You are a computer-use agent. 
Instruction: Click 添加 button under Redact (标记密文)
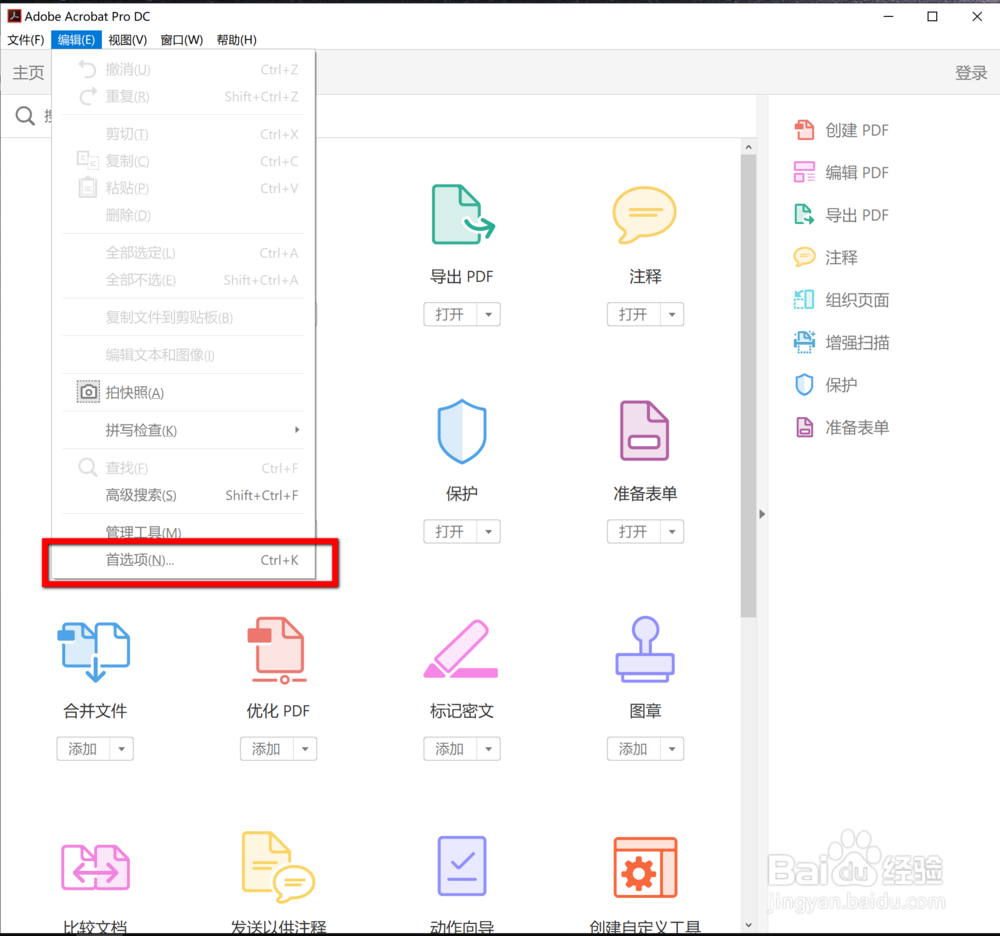pyautogui.click(x=450, y=749)
